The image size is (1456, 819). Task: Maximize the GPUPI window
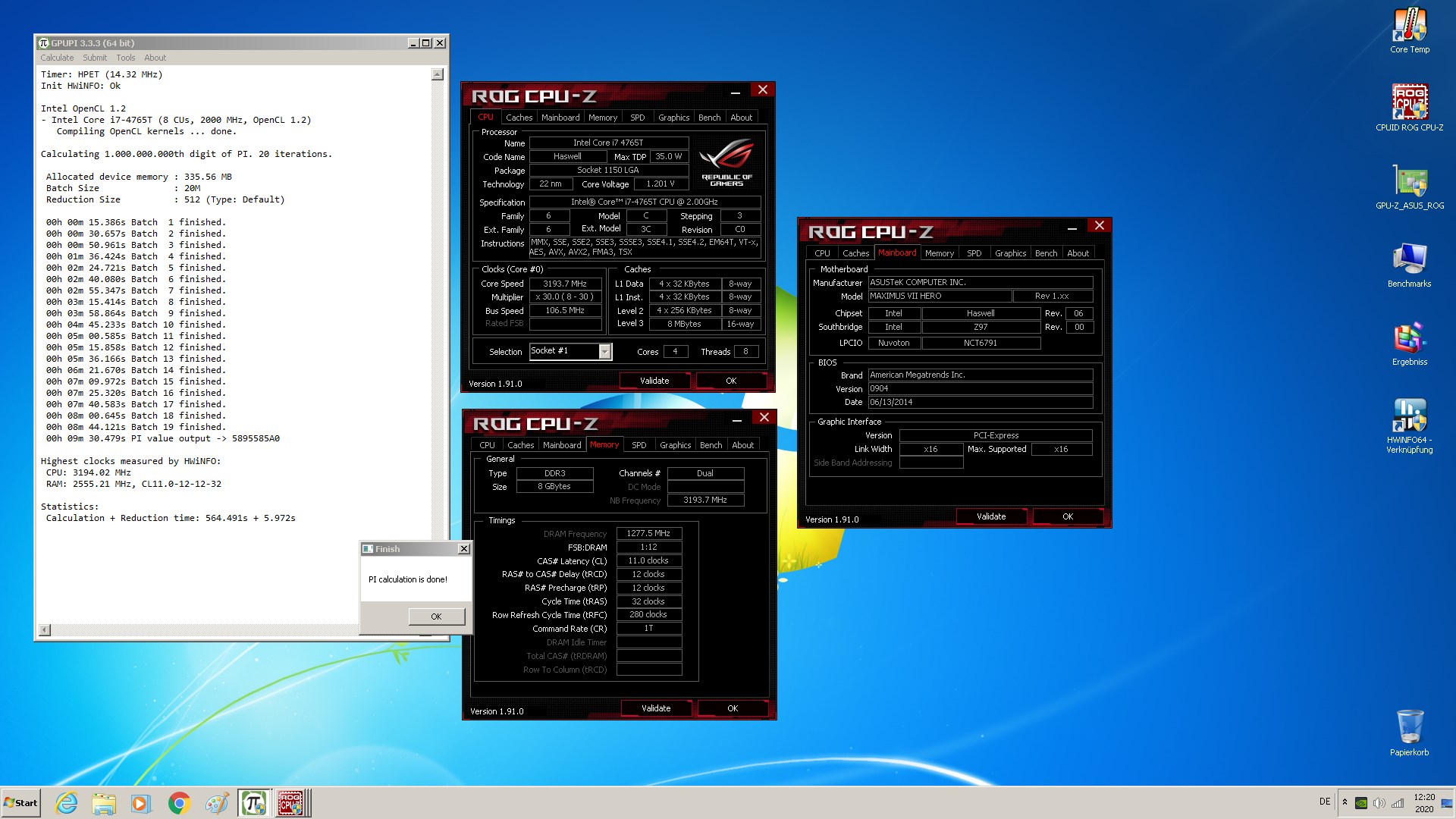[x=426, y=43]
